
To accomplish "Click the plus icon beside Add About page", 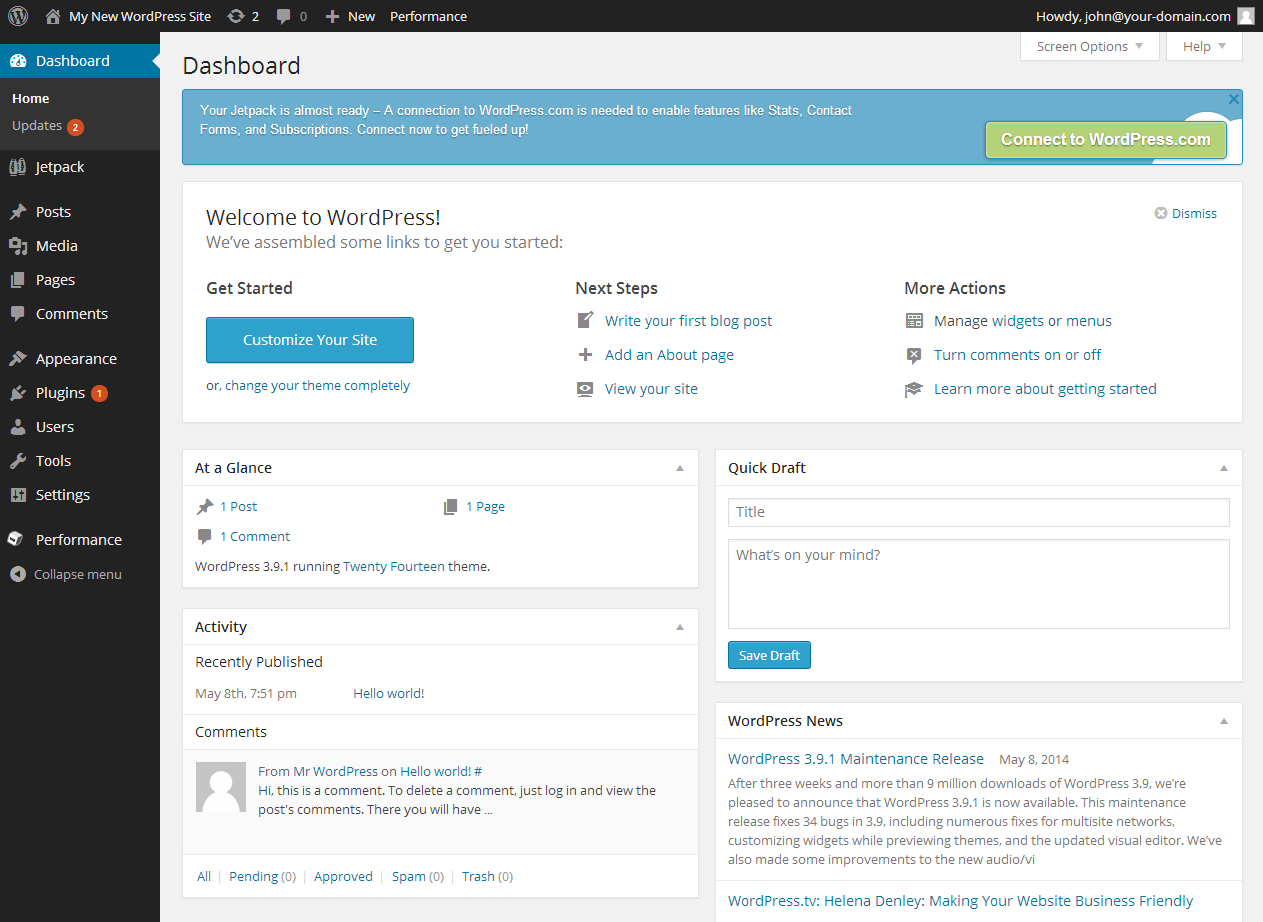I will coord(586,355).
